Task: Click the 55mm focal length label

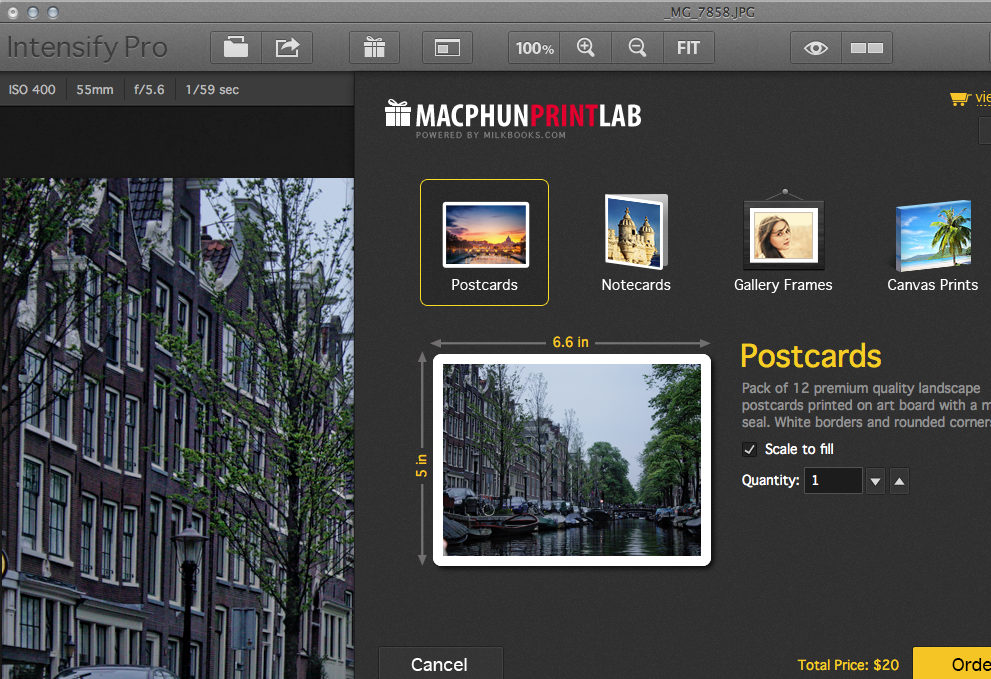Action: (x=95, y=90)
